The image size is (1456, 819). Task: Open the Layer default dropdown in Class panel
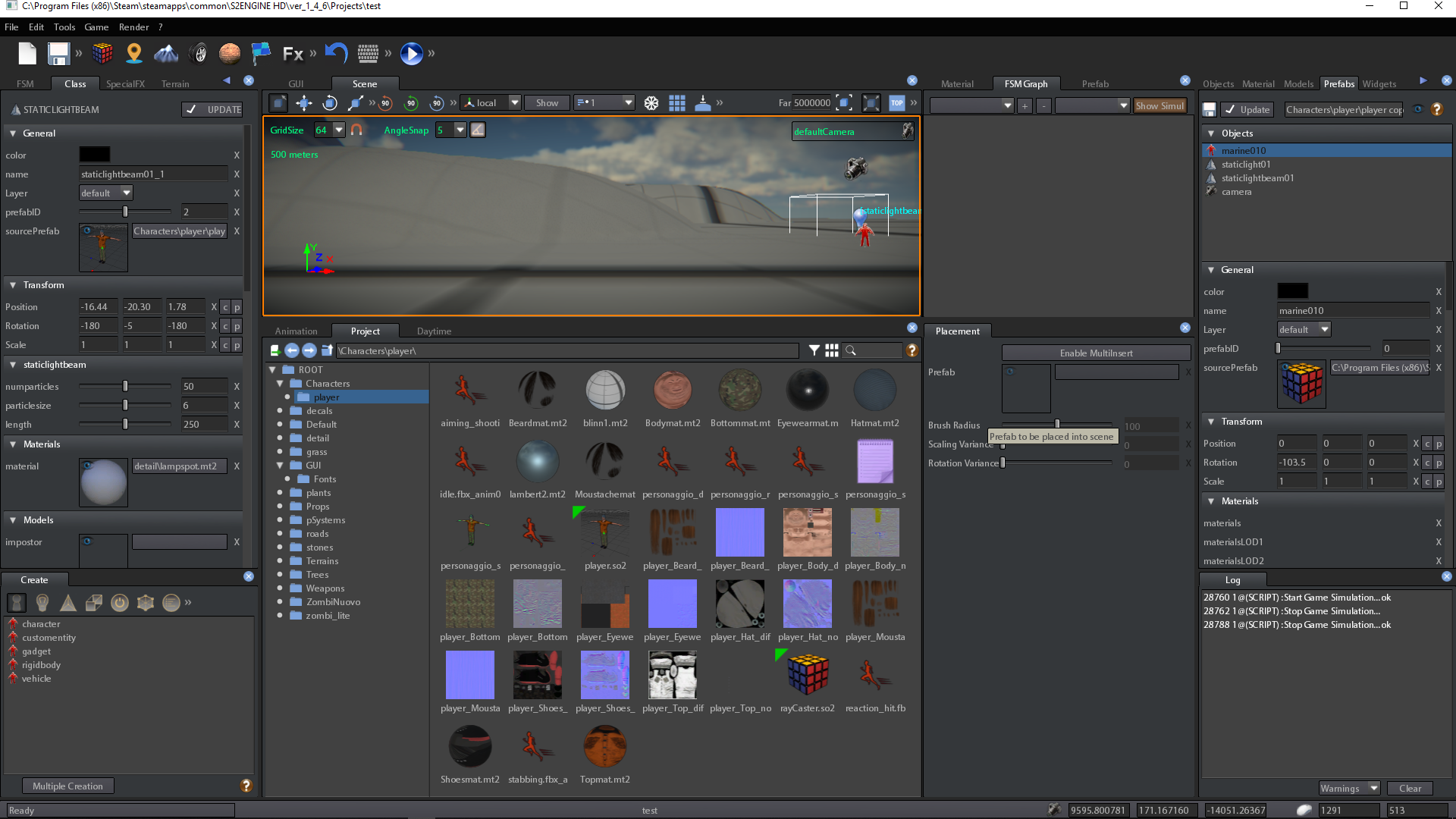pos(106,193)
